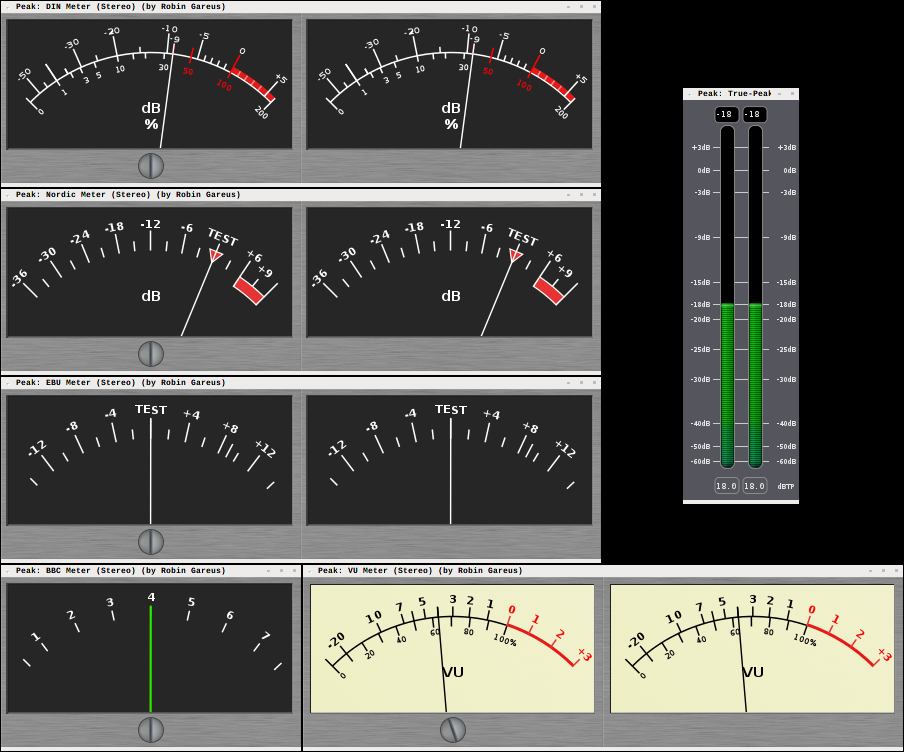Select the DIN Meter window title bar
The image size is (904, 752).
120,7
